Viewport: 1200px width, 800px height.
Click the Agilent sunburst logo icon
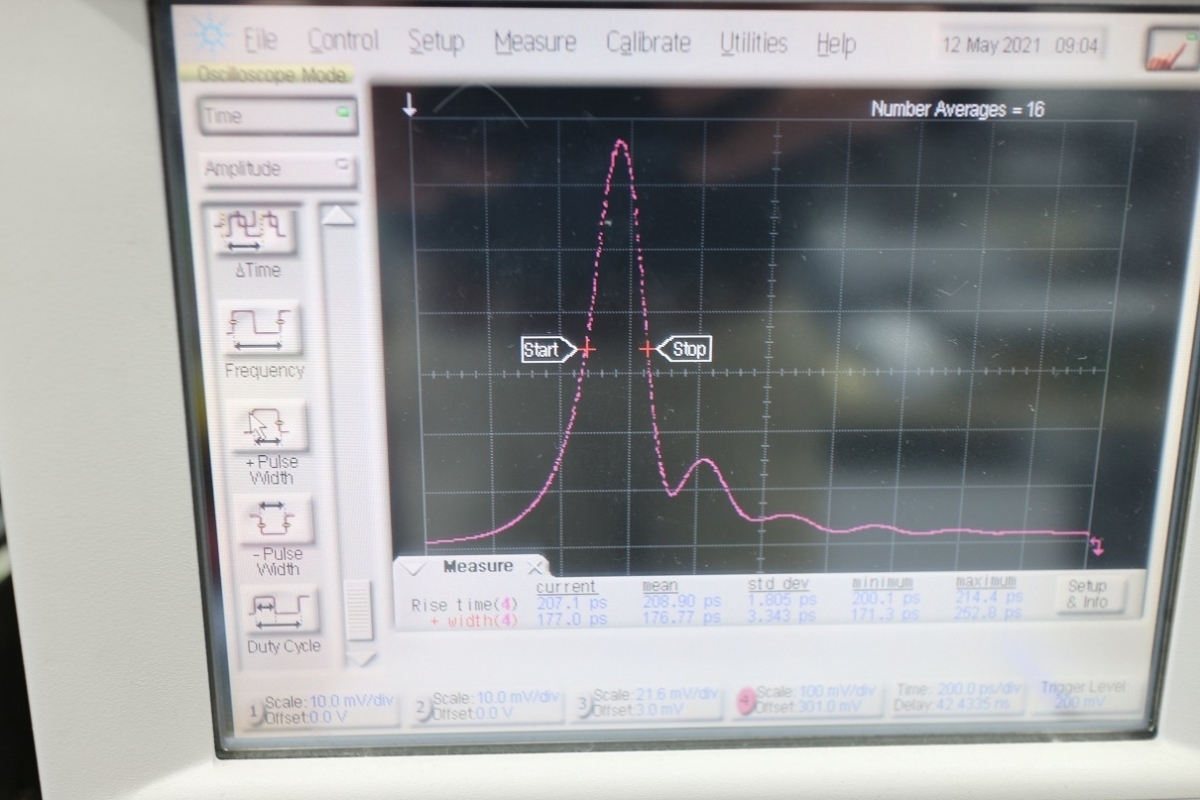click(210, 37)
